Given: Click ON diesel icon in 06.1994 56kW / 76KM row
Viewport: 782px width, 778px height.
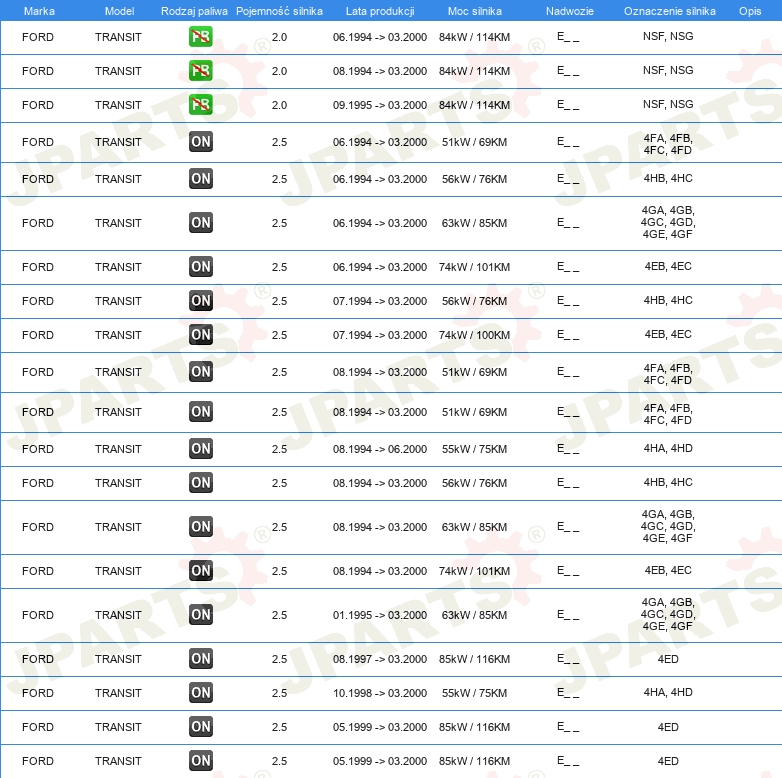Looking at the screenshot, I should 201,179.
